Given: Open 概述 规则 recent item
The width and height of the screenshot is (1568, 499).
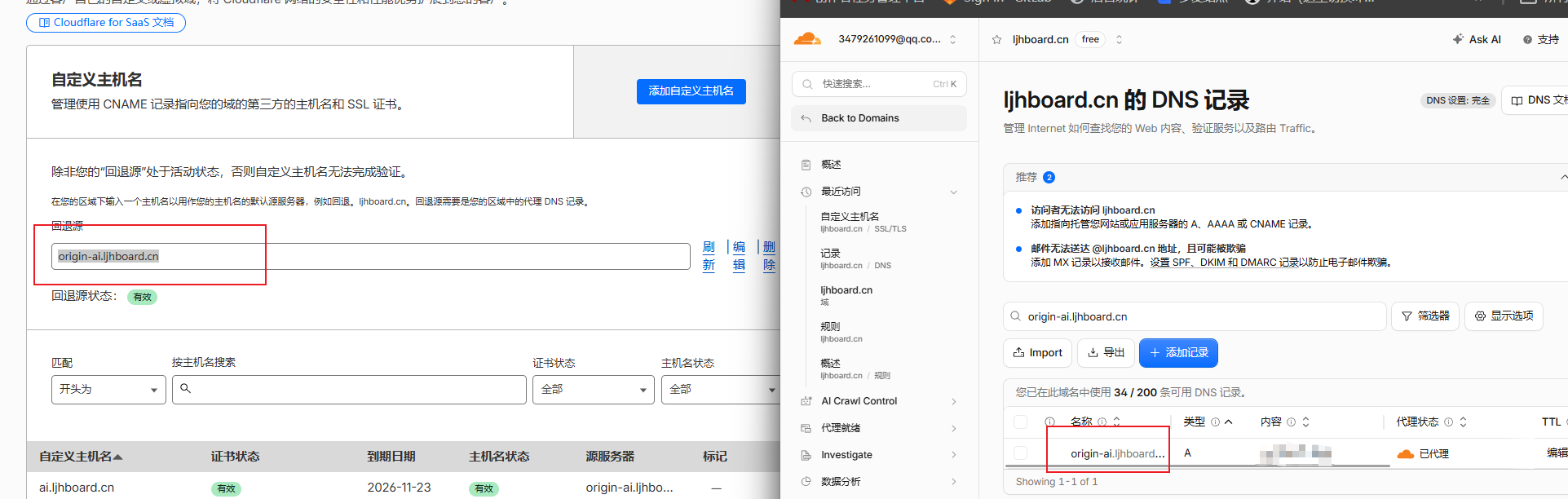Looking at the screenshot, I should tap(855, 369).
